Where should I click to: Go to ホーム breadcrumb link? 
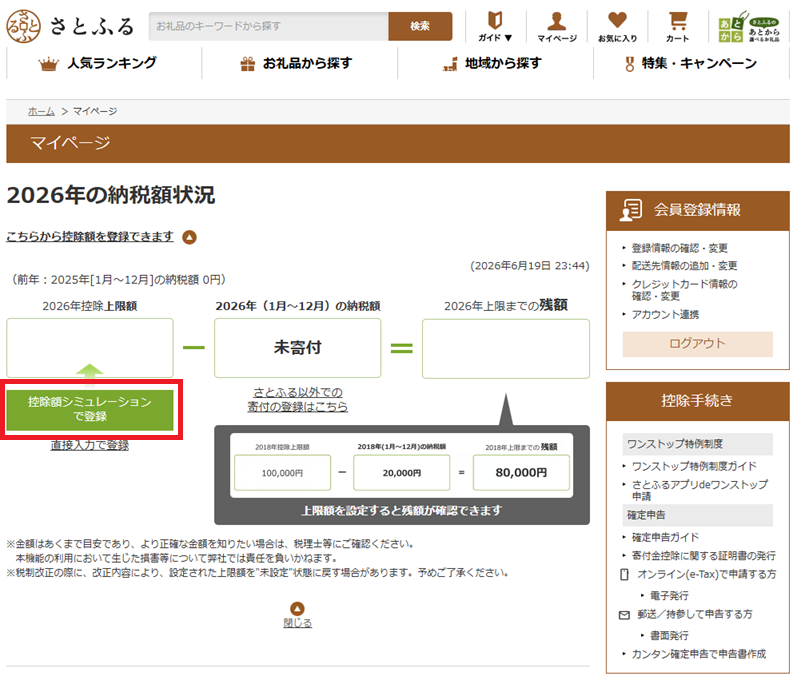pyautogui.click(x=41, y=111)
